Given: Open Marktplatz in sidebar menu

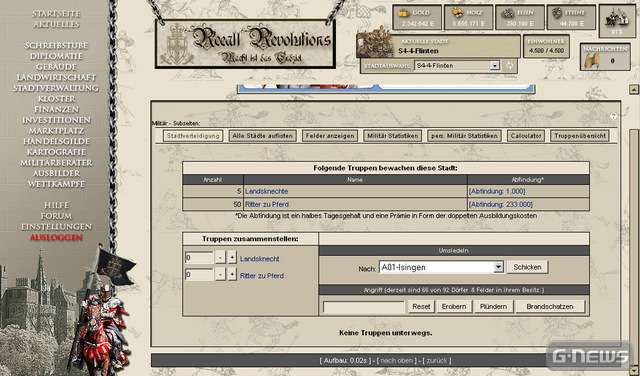Looking at the screenshot, I should (56, 131).
